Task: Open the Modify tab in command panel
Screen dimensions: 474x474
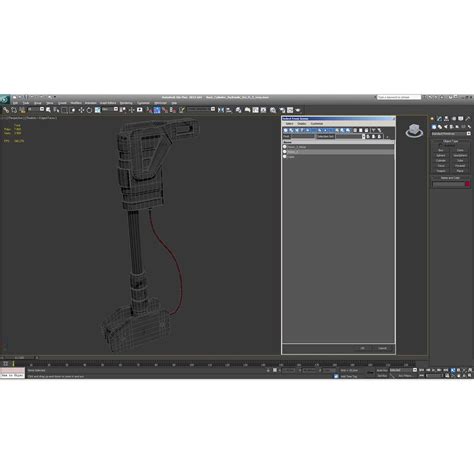Action: click(x=439, y=119)
